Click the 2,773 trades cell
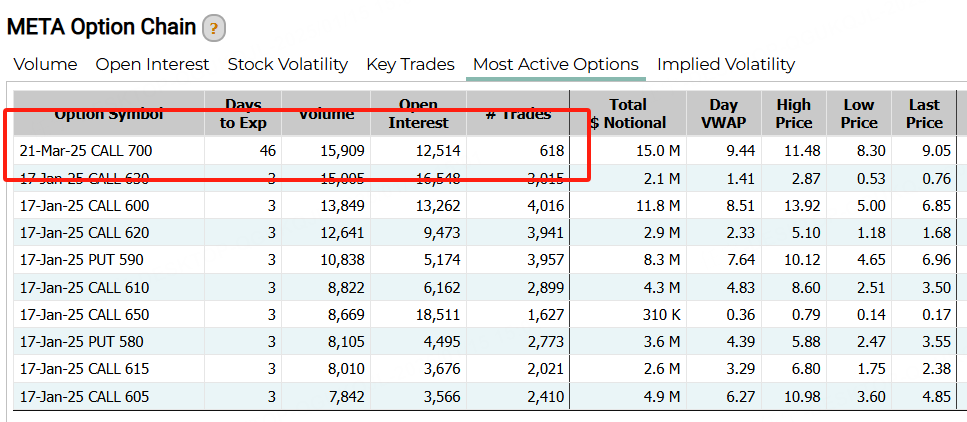 pyautogui.click(x=545, y=342)
